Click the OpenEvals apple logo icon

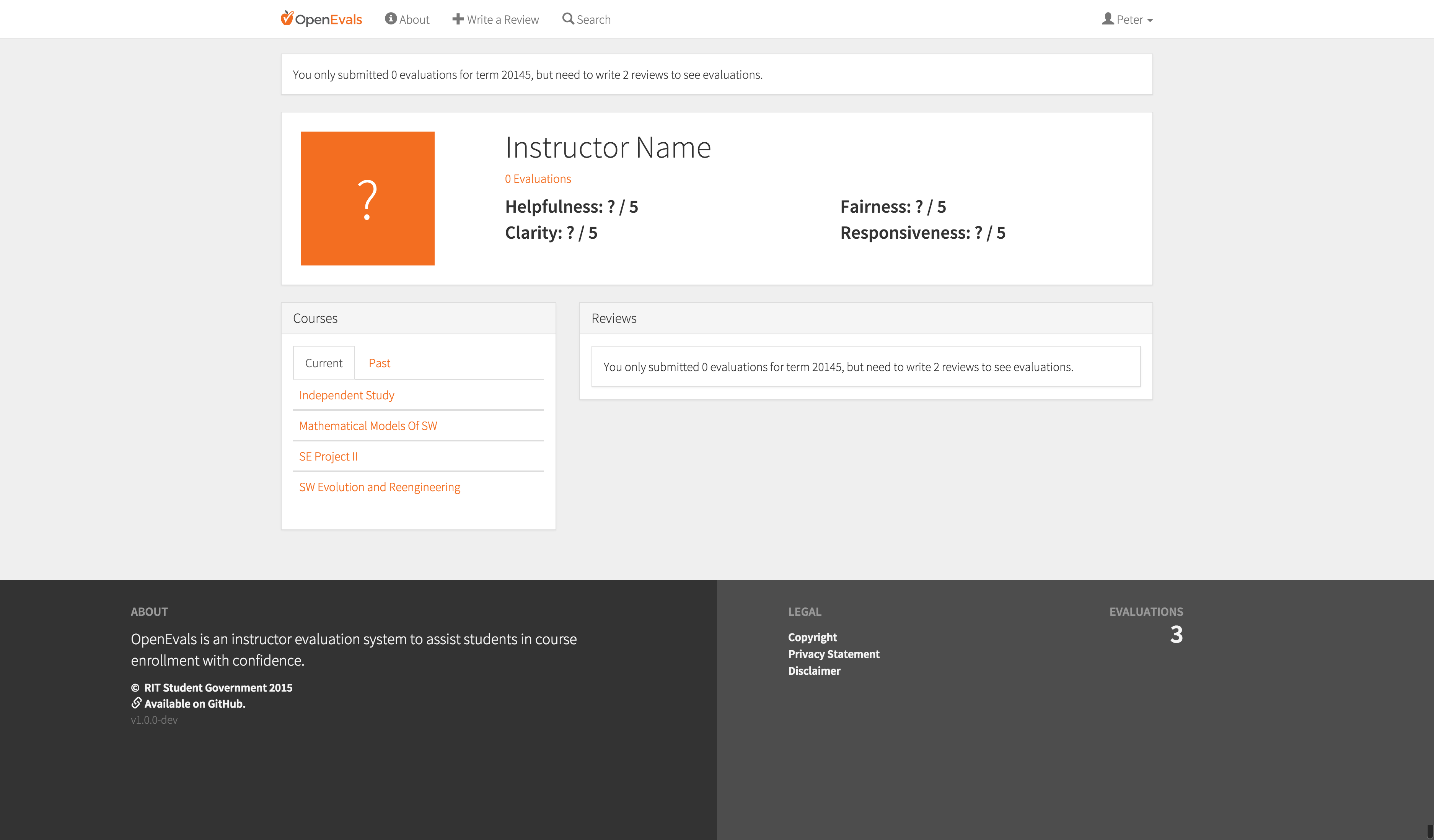click(x=287, y=18)
